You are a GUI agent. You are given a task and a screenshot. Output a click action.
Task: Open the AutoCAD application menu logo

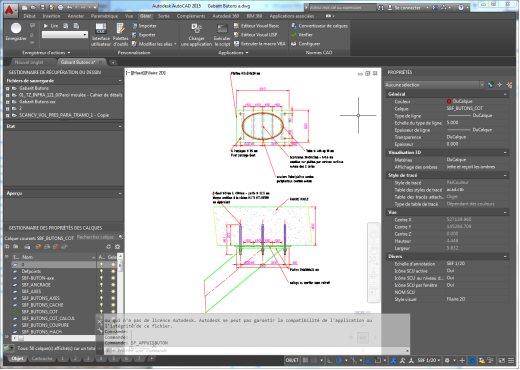(10, 11)
